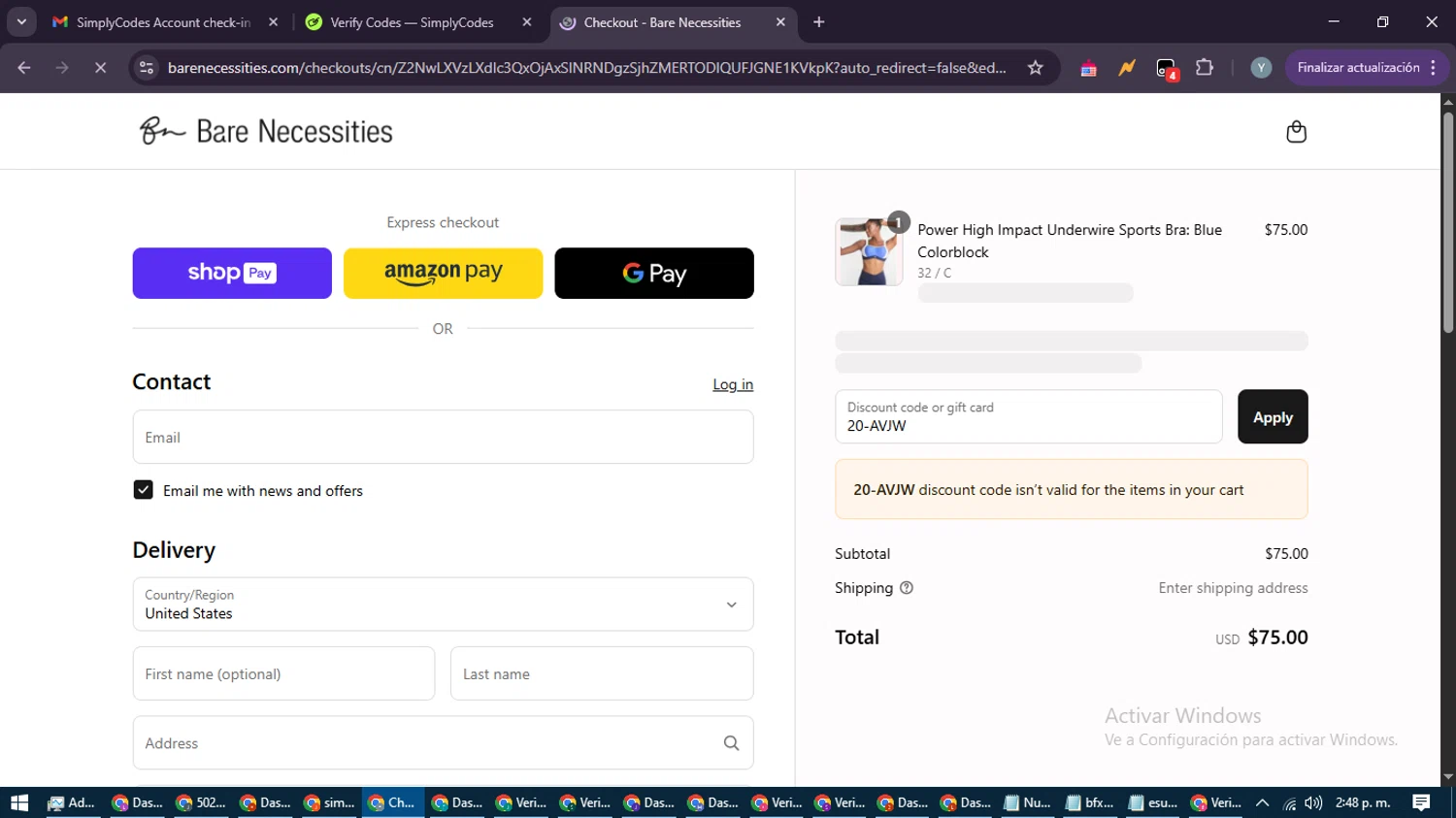Stop loading the page
This screenshot has width=1456, height=818.
pos(100,68)
